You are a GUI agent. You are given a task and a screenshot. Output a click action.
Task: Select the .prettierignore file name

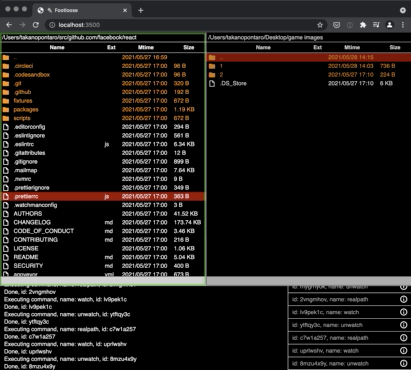[x=31, y=188]
